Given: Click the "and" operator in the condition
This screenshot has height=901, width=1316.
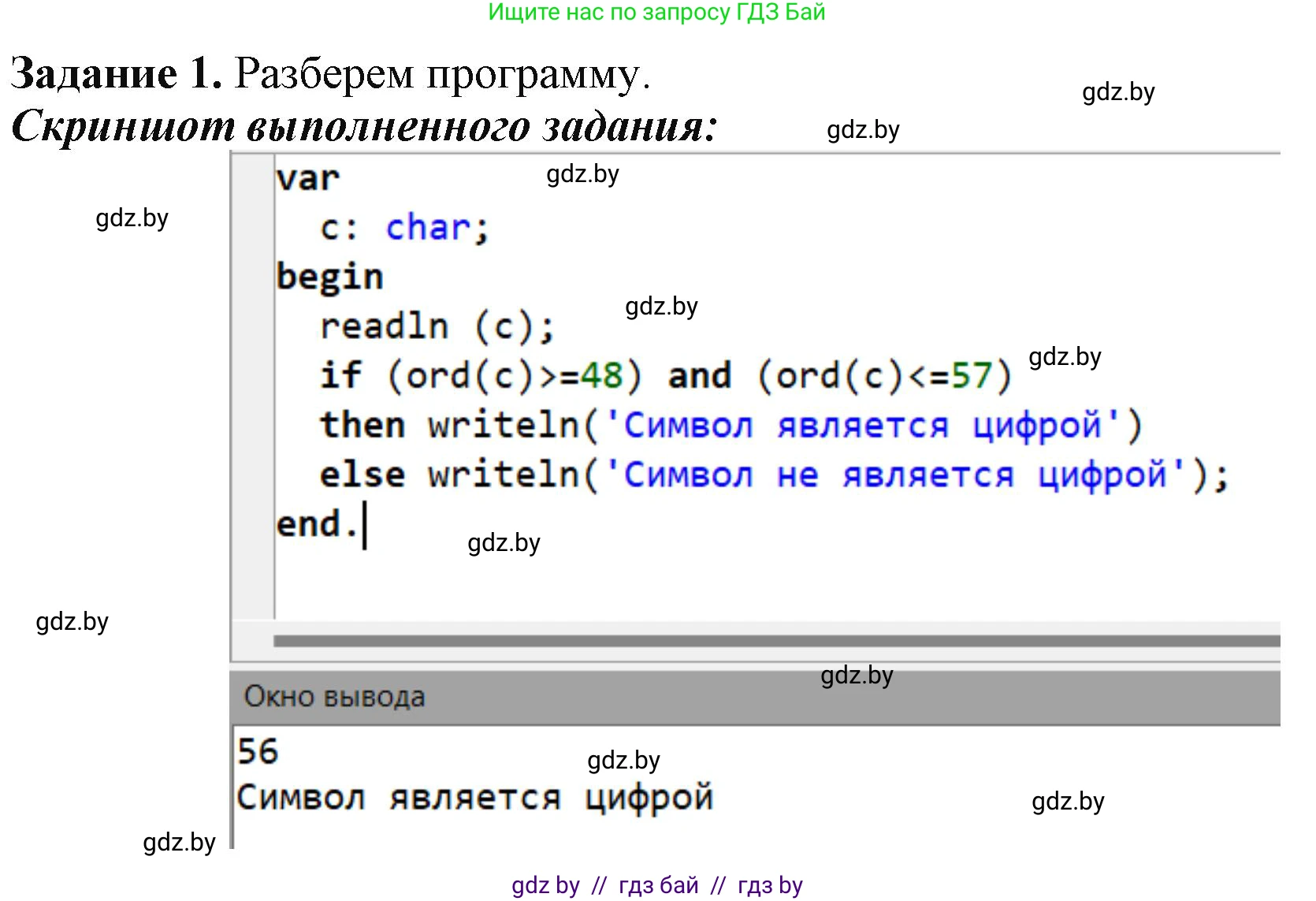Looking at the screenshot, I should 700,376.
